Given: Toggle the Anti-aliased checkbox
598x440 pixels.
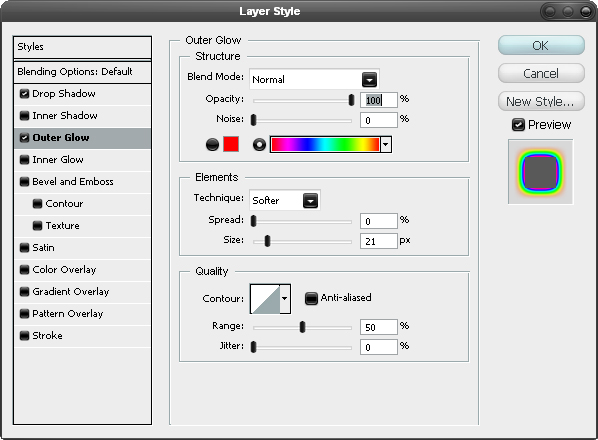Looking at the screenshot, I should [x=311, y=298].
